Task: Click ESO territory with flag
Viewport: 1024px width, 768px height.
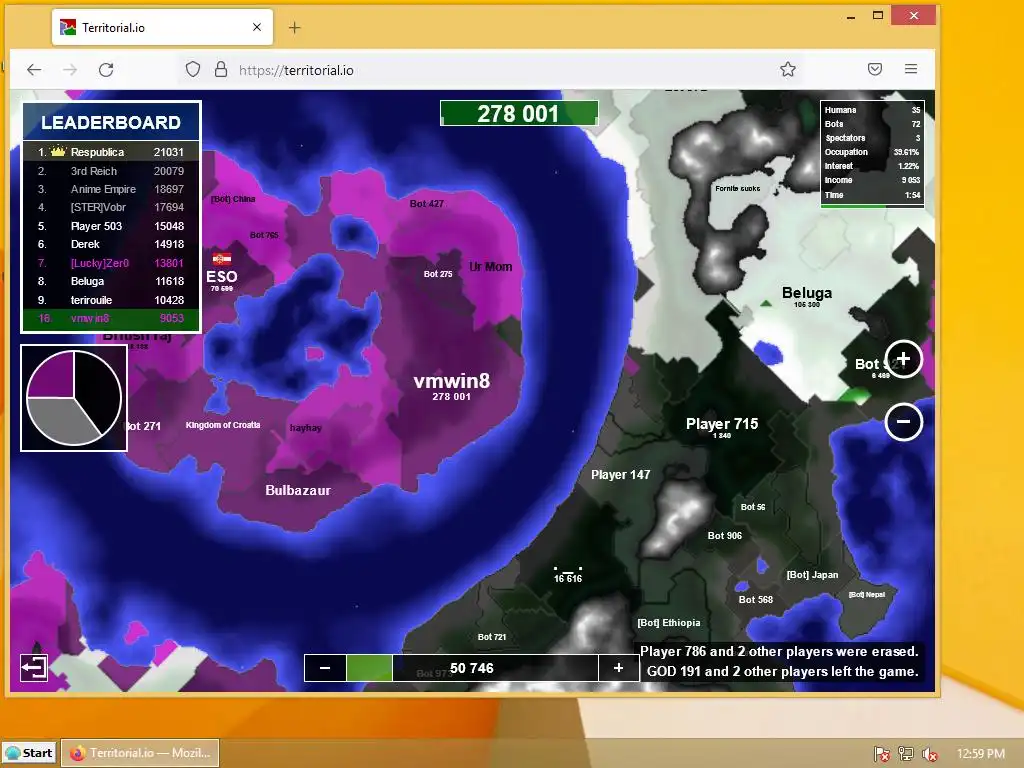Action: (222, 276)
